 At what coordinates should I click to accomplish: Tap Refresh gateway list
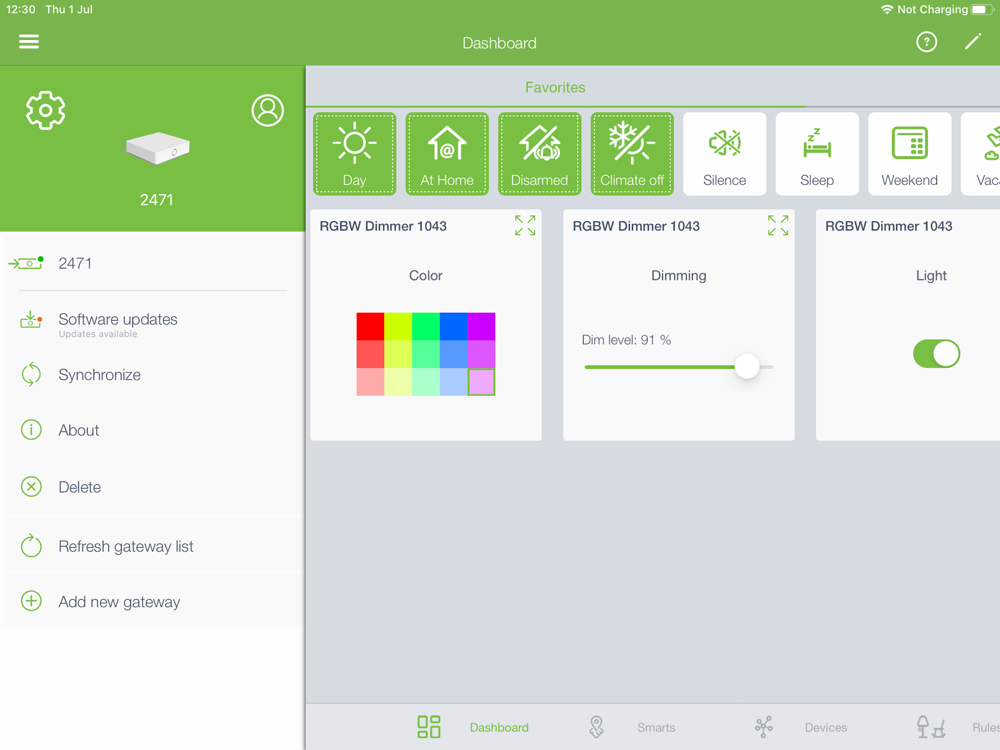[153, 546]
